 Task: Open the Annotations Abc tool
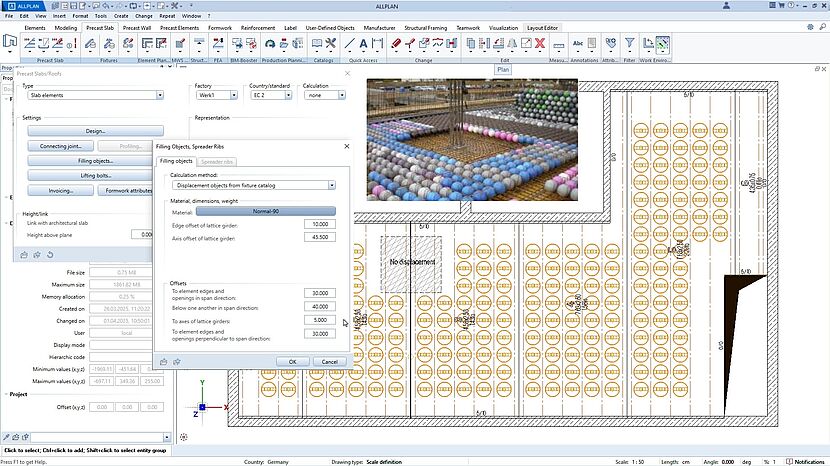tap(579, 44)
